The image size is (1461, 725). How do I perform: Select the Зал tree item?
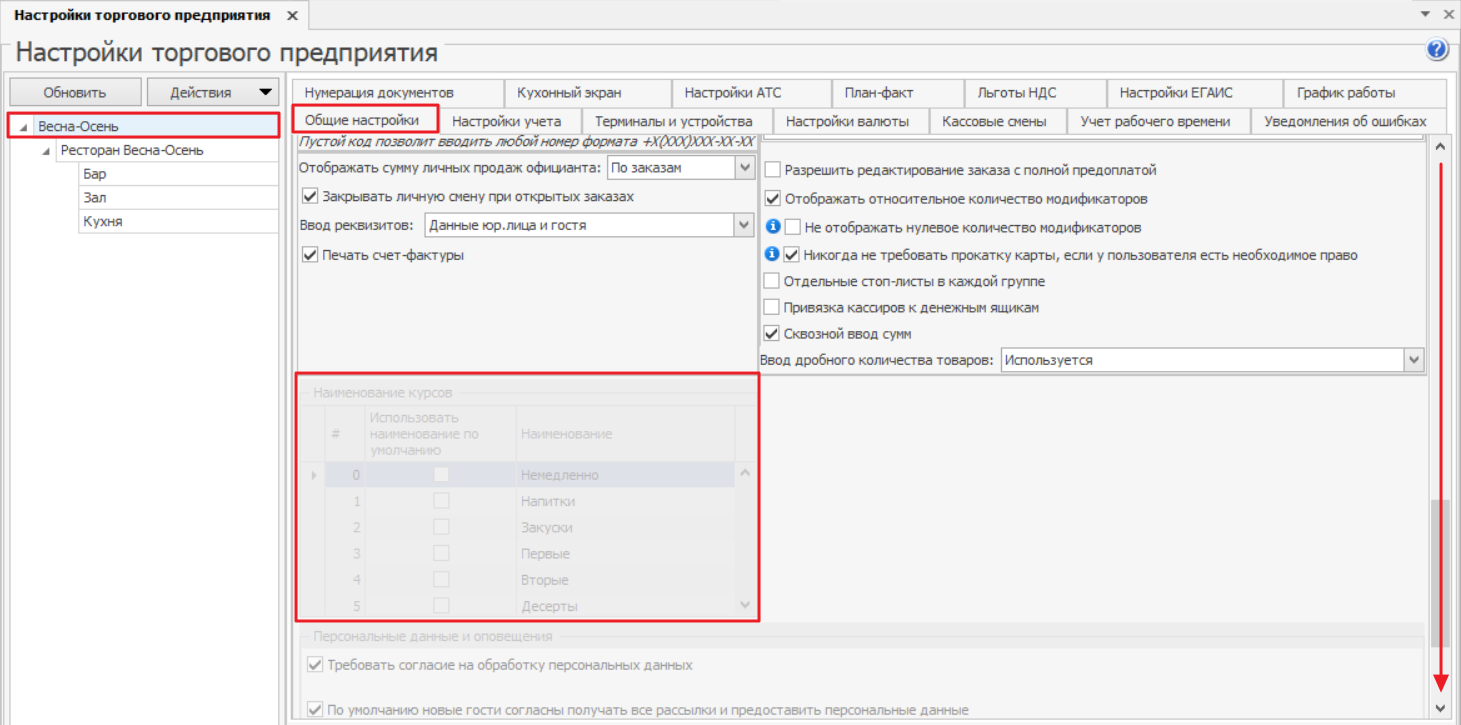tap(93, 198)
